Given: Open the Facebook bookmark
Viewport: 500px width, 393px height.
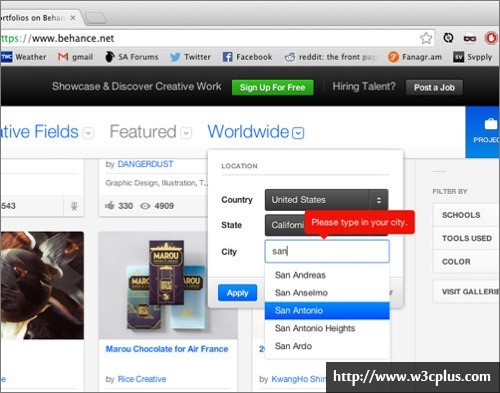Looking at the screenshot, I should click(x=247, y=57).
